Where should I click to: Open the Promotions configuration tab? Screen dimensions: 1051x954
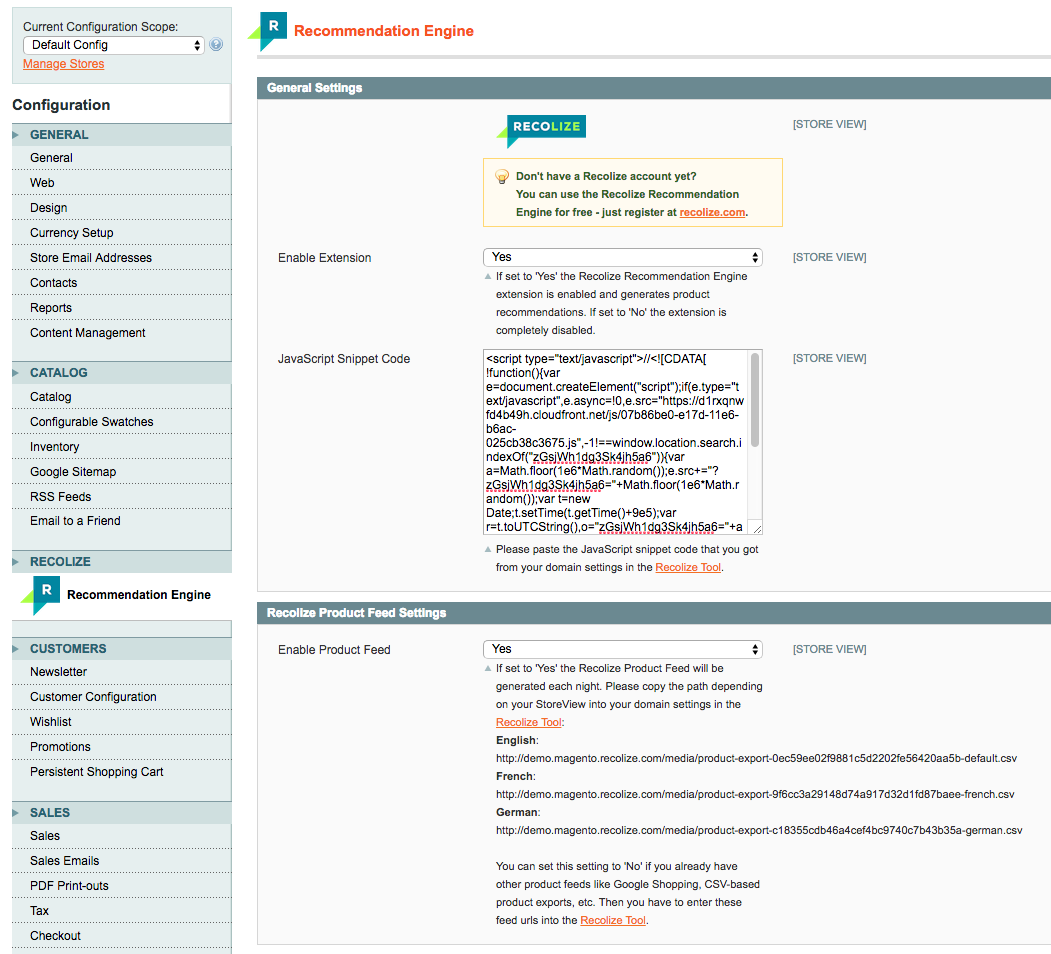(x=121, y=747)
